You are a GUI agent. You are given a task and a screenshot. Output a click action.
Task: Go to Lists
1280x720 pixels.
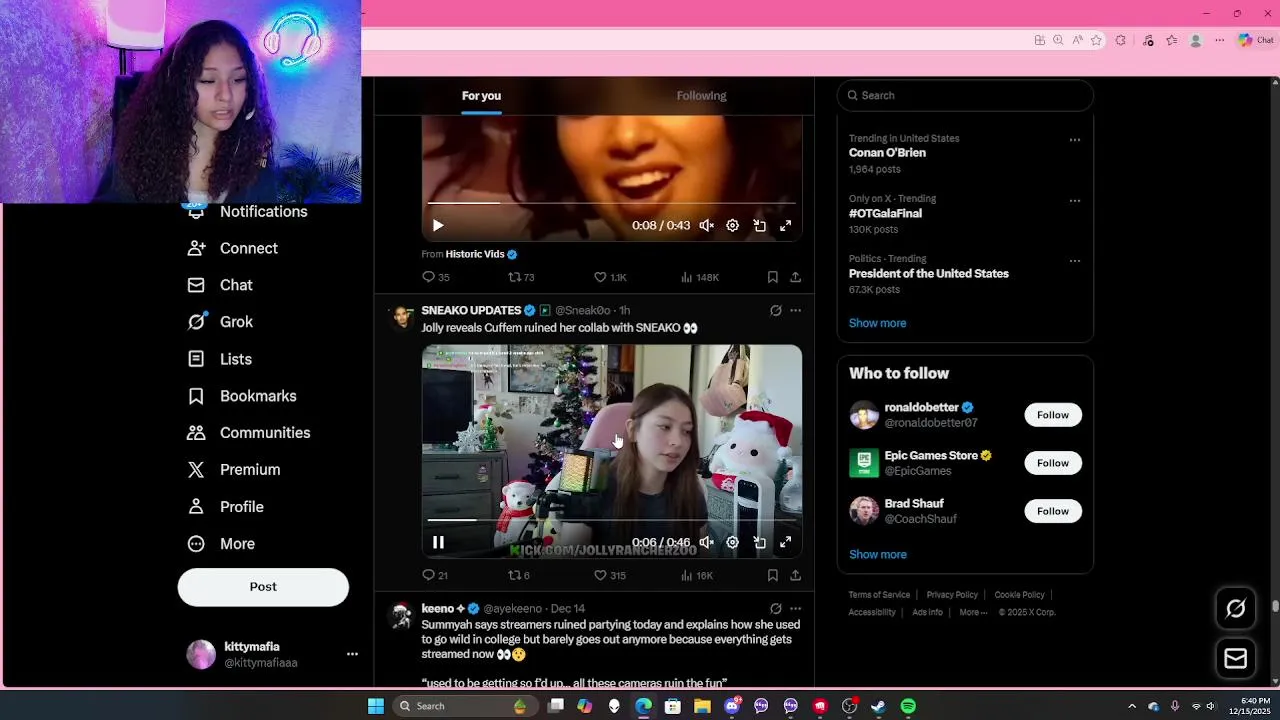click(219, 359)
